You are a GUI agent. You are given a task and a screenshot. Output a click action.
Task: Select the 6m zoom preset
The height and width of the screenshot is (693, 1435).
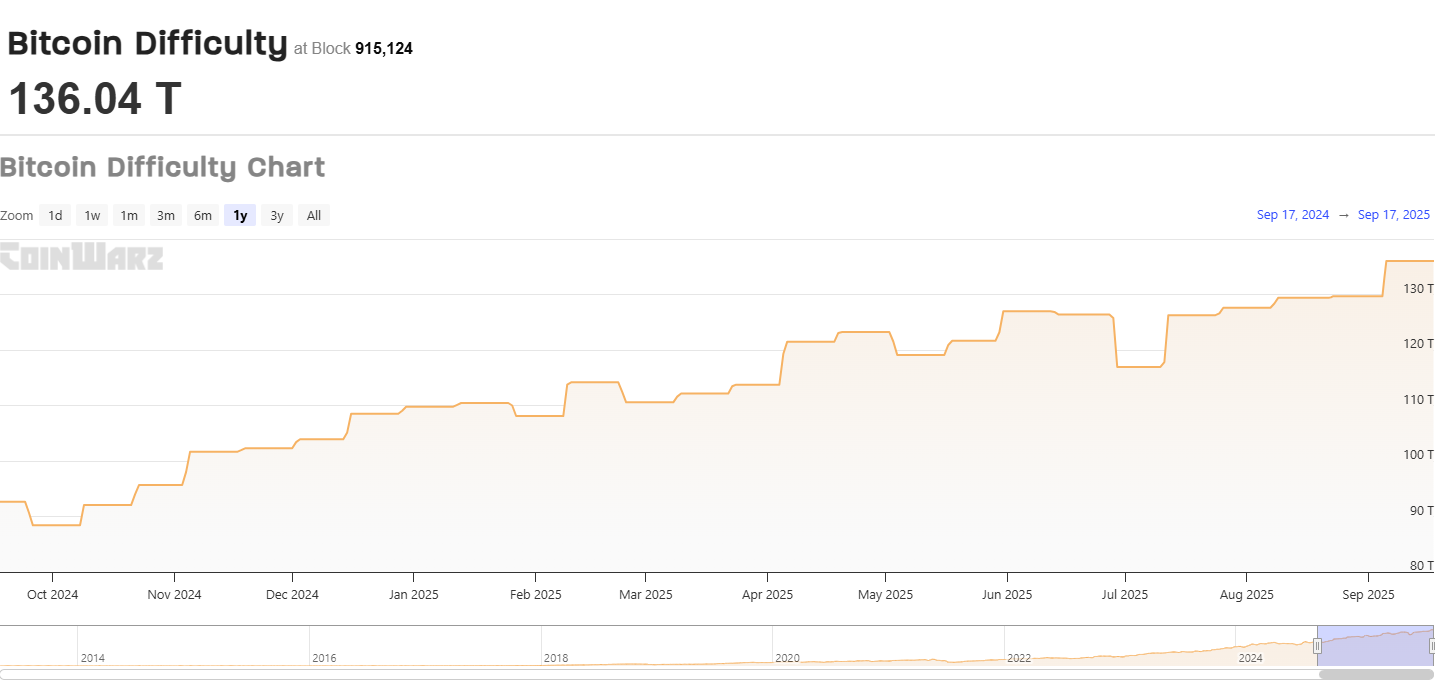[202, 215]
